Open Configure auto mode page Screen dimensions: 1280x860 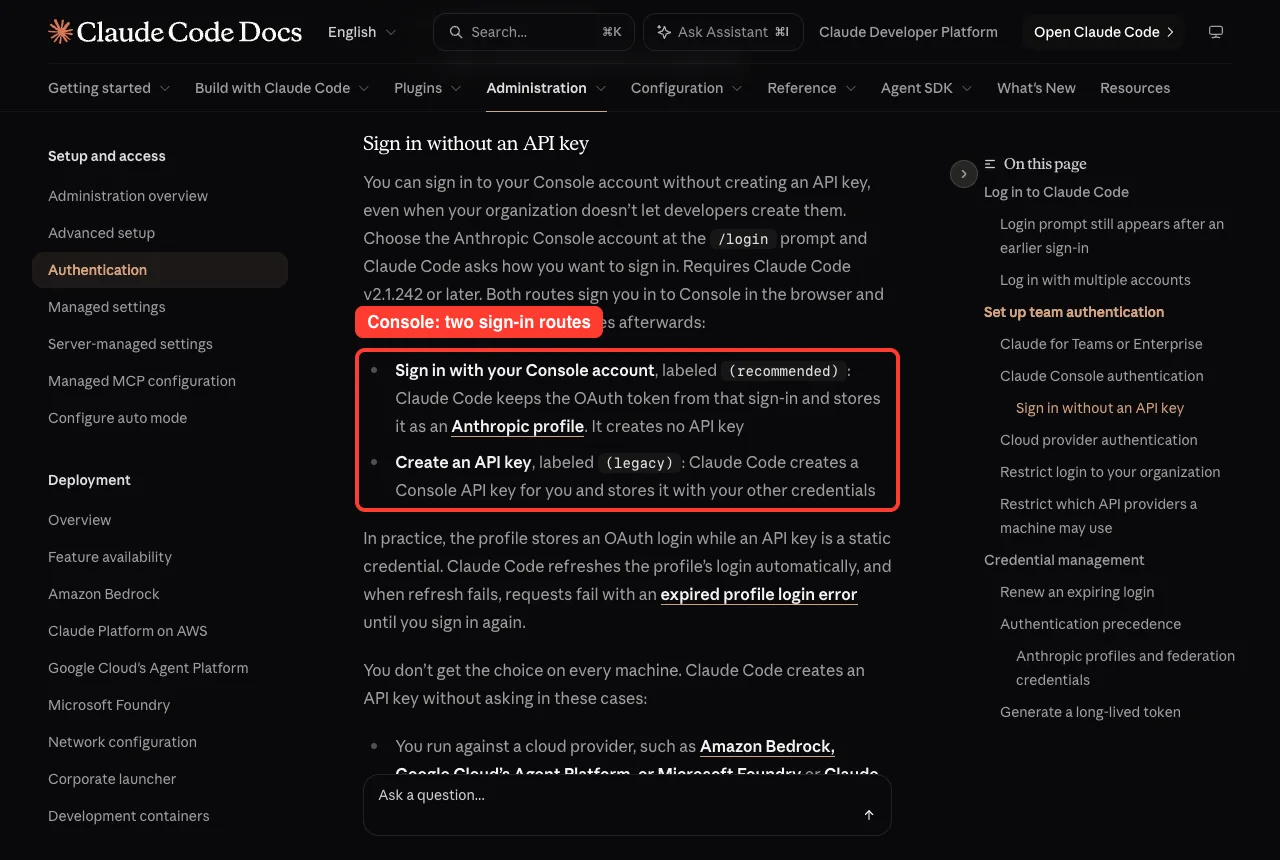pos(117,418)
